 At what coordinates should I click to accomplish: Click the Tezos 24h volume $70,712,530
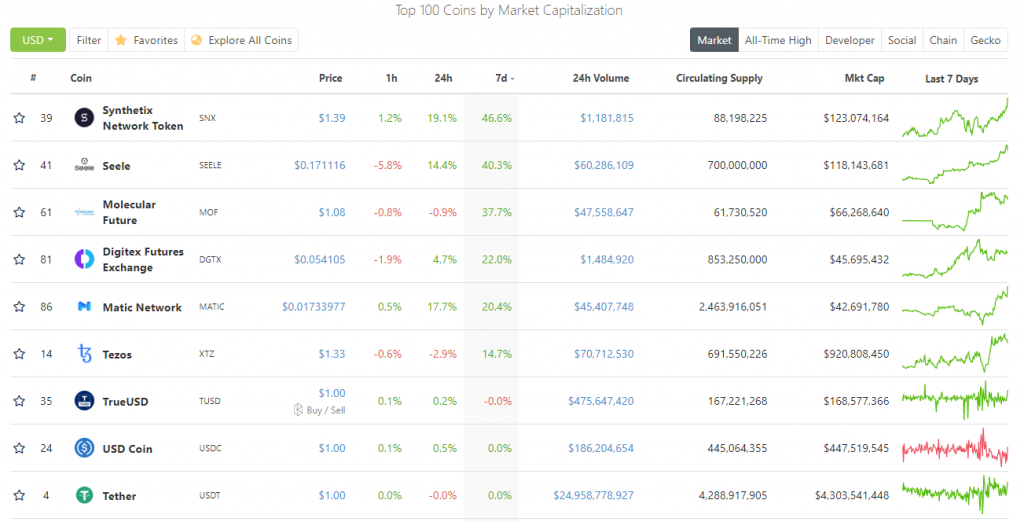(x=603, y=353)
